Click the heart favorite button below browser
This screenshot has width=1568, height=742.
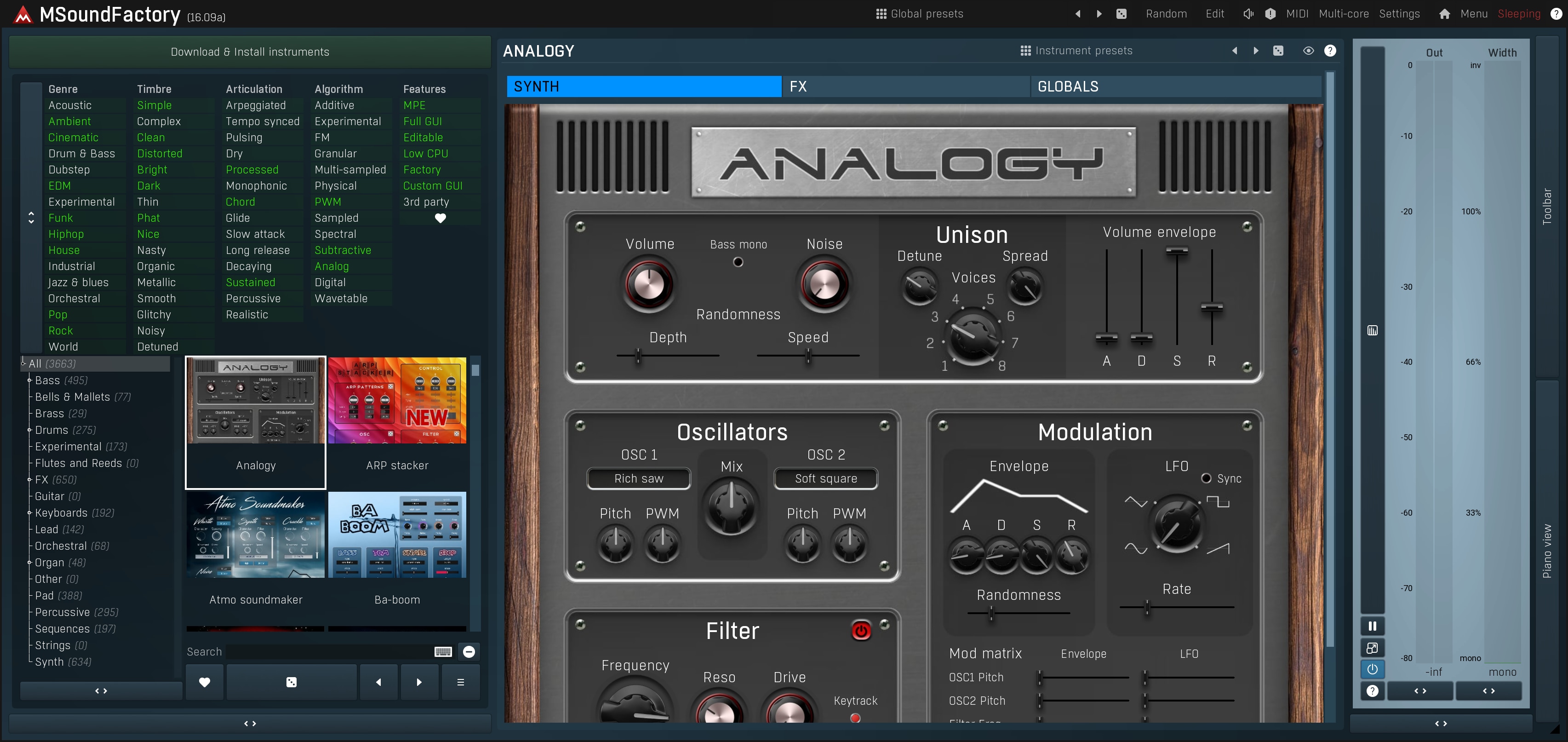tap(205, 682)
